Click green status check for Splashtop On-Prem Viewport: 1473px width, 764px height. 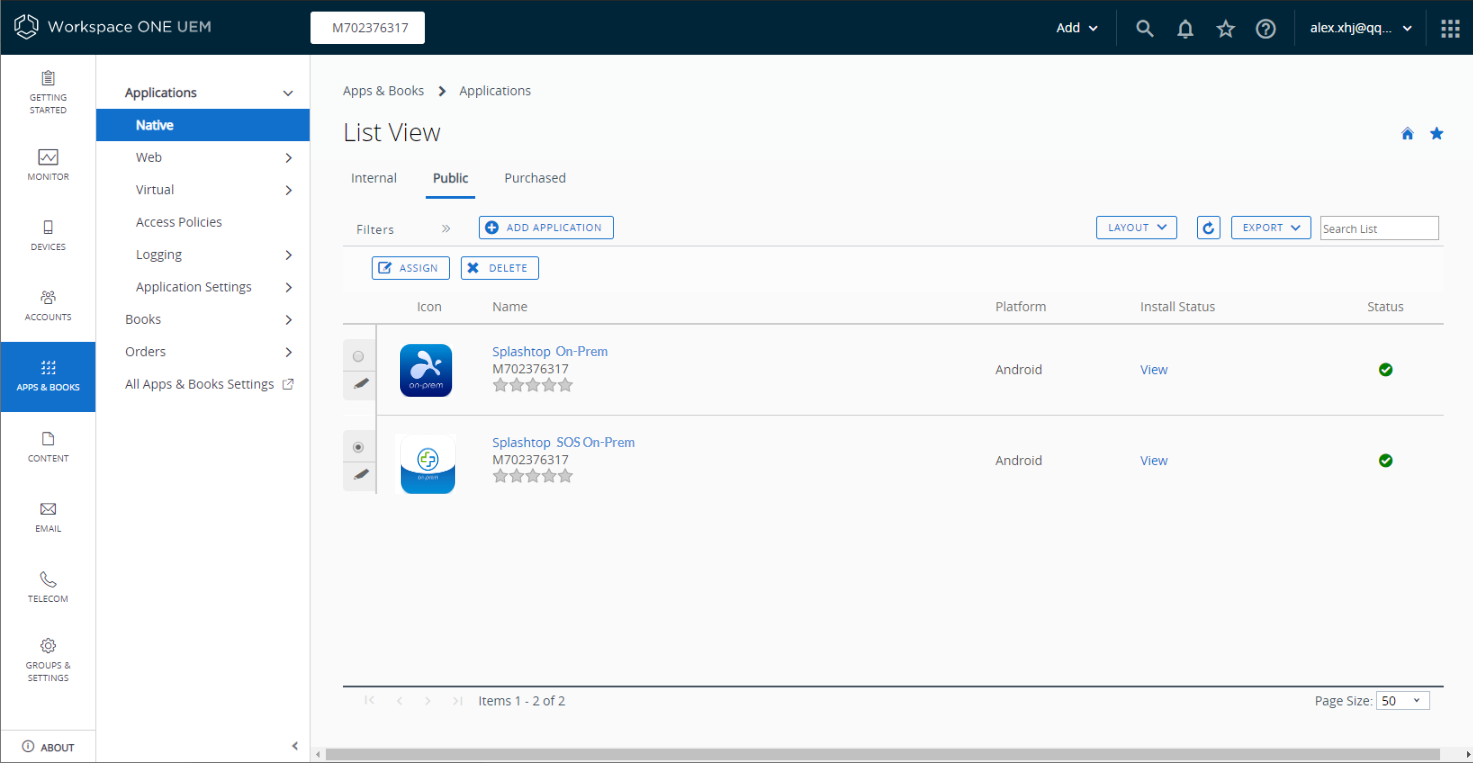[x=1385, y=369]
